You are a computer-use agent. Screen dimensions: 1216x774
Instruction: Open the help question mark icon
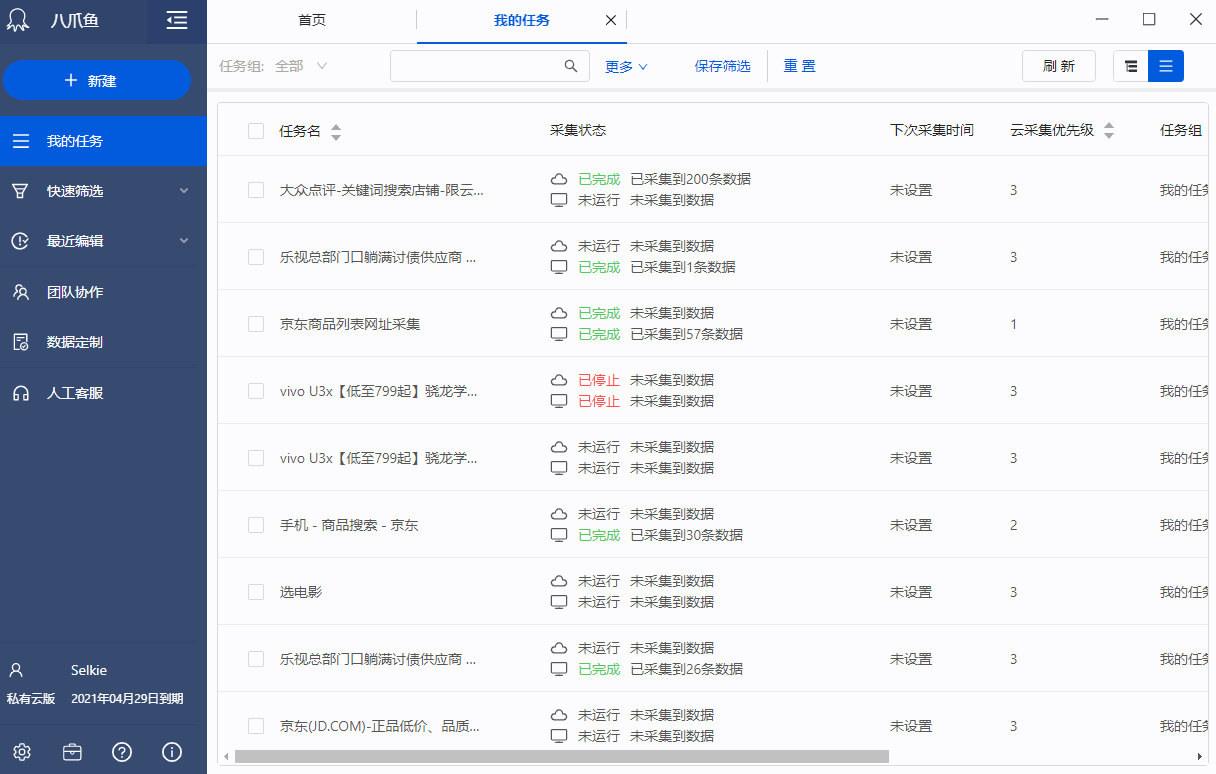(122, 752)
